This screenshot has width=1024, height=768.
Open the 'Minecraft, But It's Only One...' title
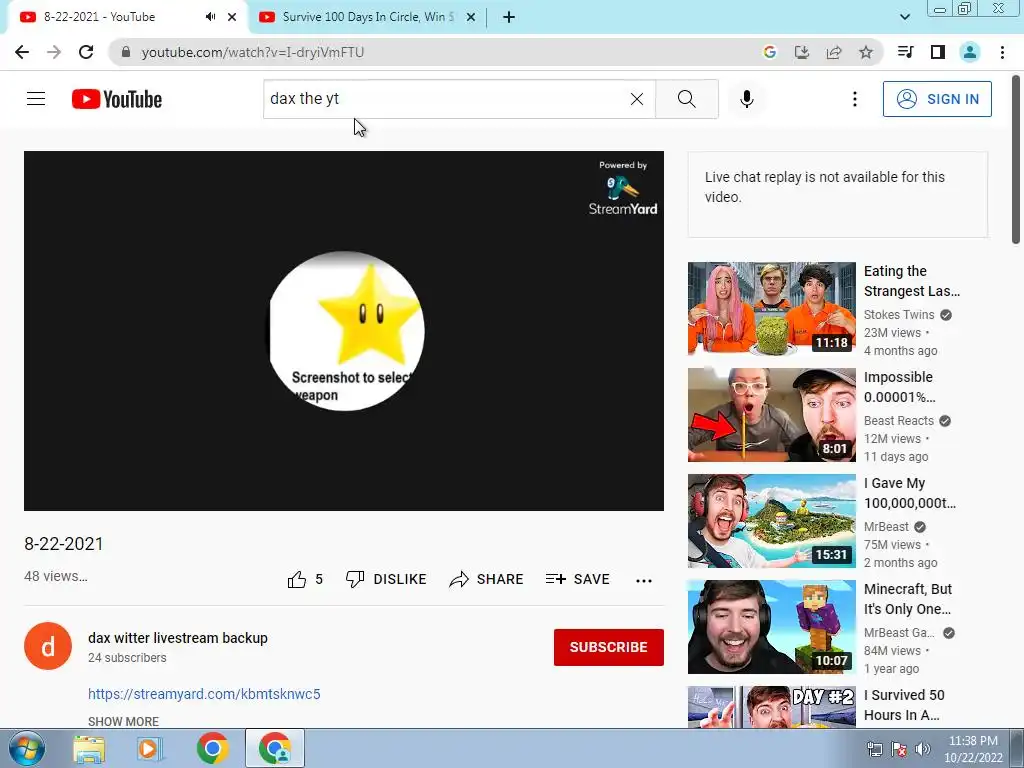[908, 599]
